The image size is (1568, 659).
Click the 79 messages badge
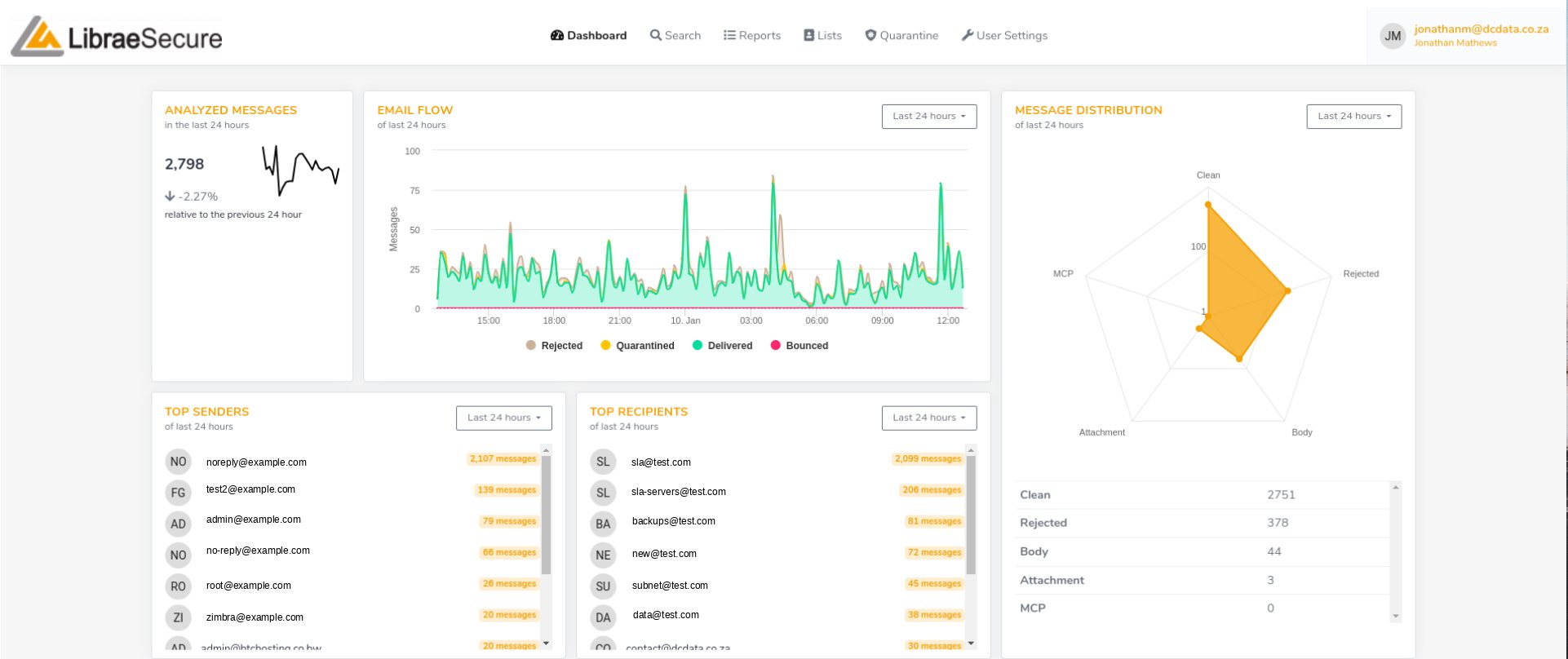click(509, 521)
